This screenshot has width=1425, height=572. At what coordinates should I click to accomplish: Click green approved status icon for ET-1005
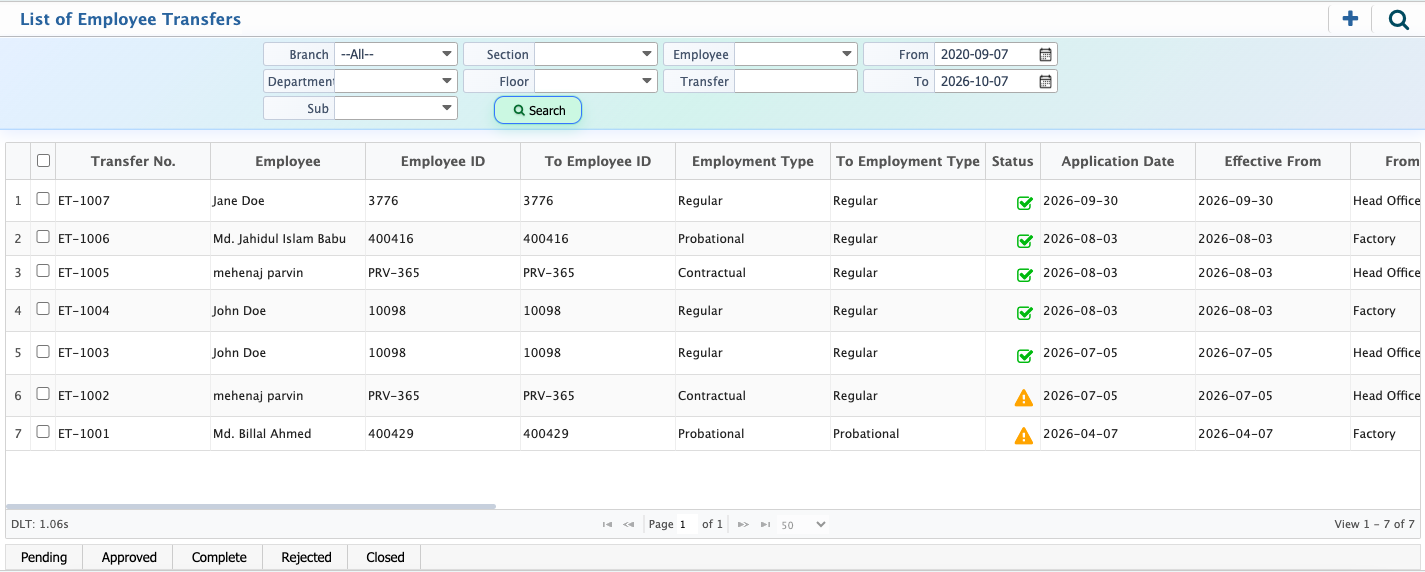pos(1024,275)
